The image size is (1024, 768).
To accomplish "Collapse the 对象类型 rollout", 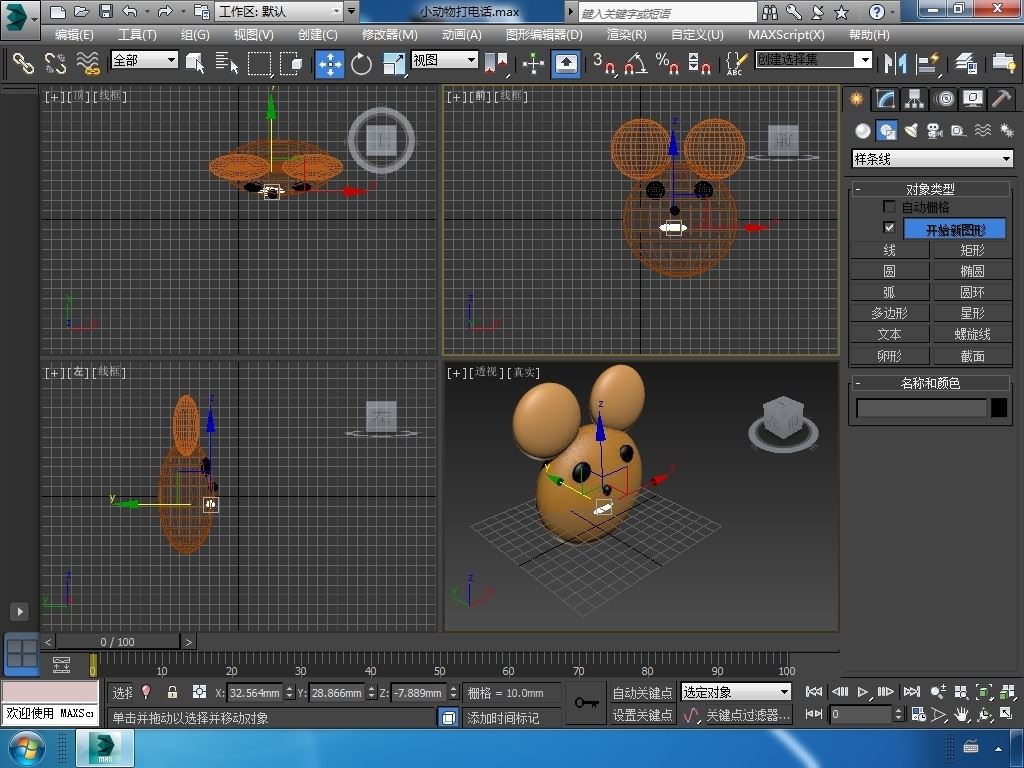I will click(930, 189).
